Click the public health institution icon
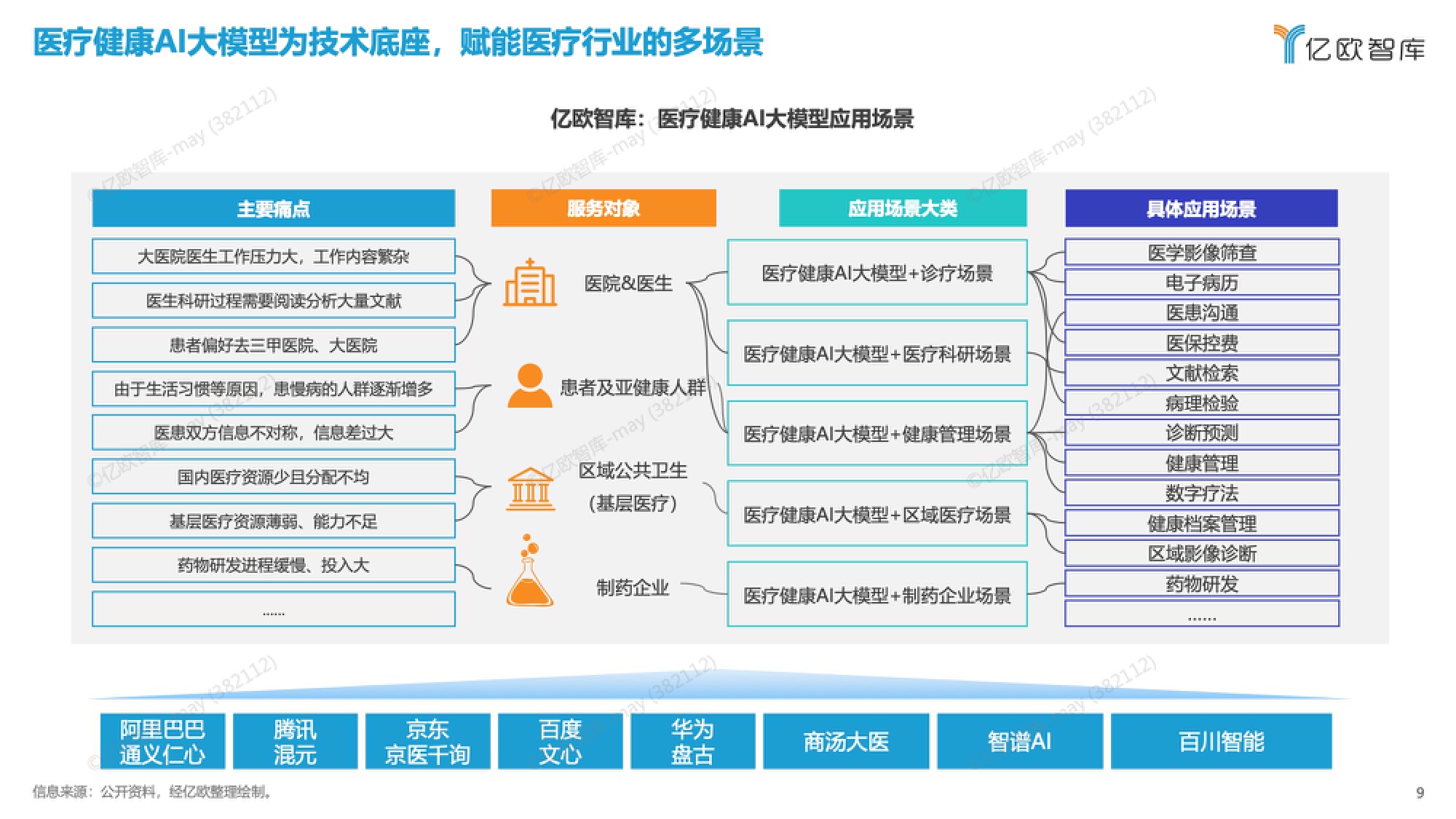 pyautogui.click(x=530, y=489)
